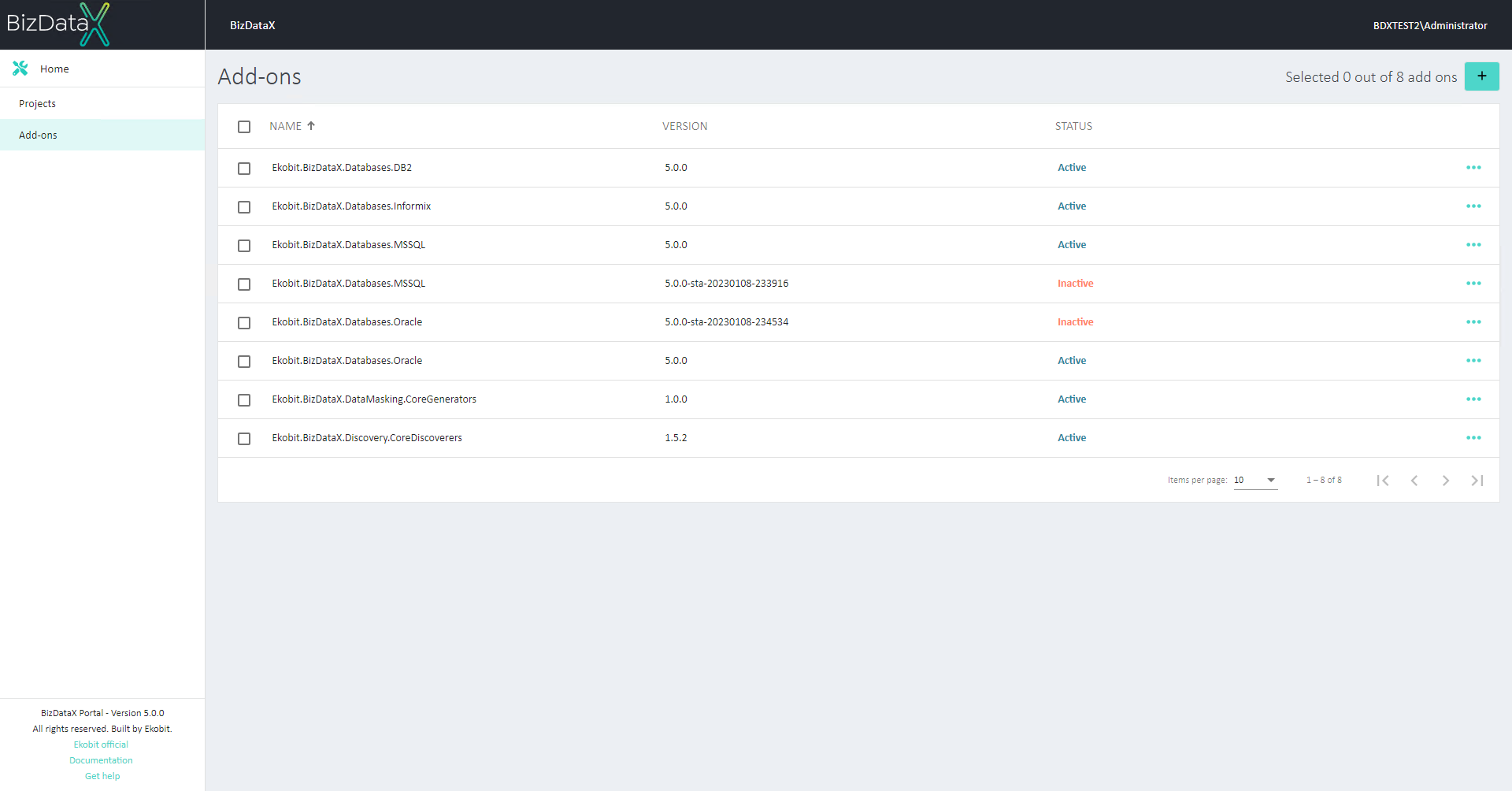Open options menu for active MSSQL 5.0.0 row
Image resolution: width=1512 pixels, height=791 pixels.
click(x=1473, y=245)
